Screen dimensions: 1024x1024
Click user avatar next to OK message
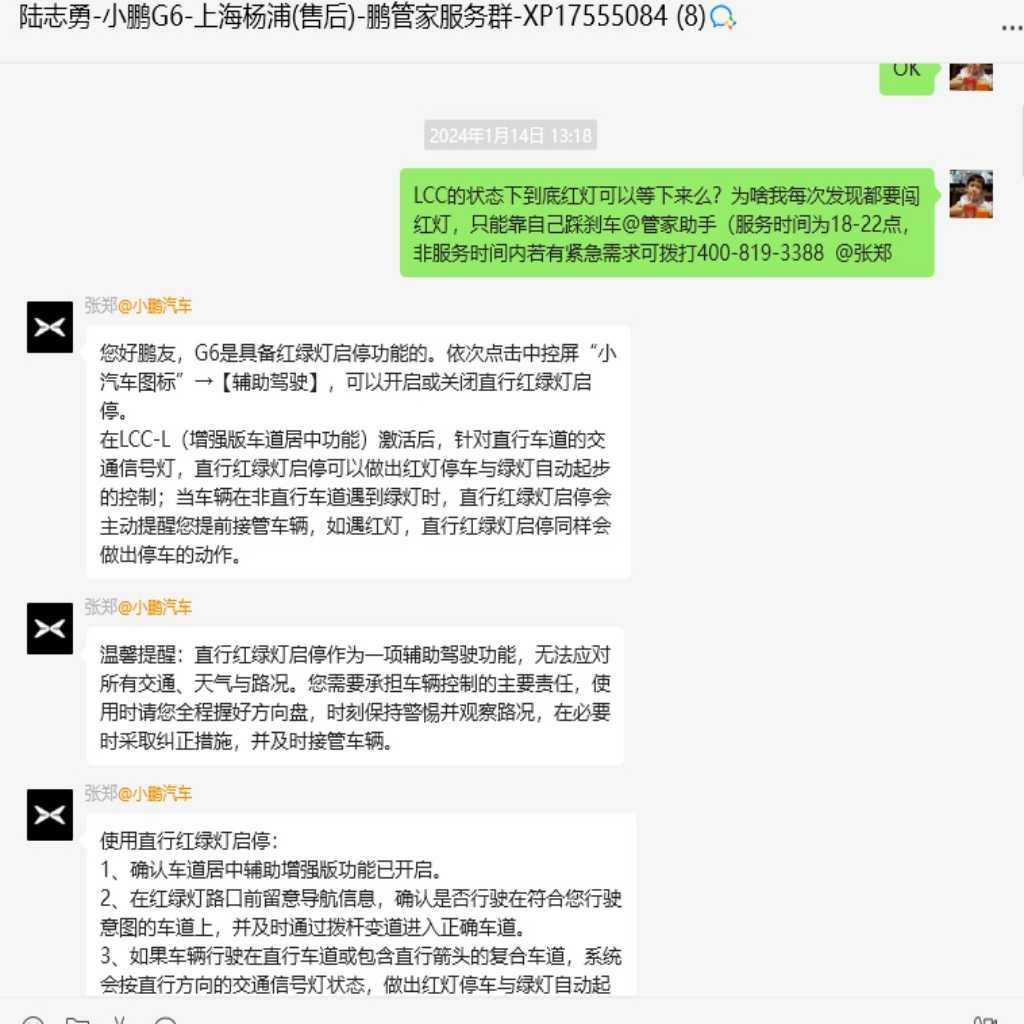click(971, 76)
